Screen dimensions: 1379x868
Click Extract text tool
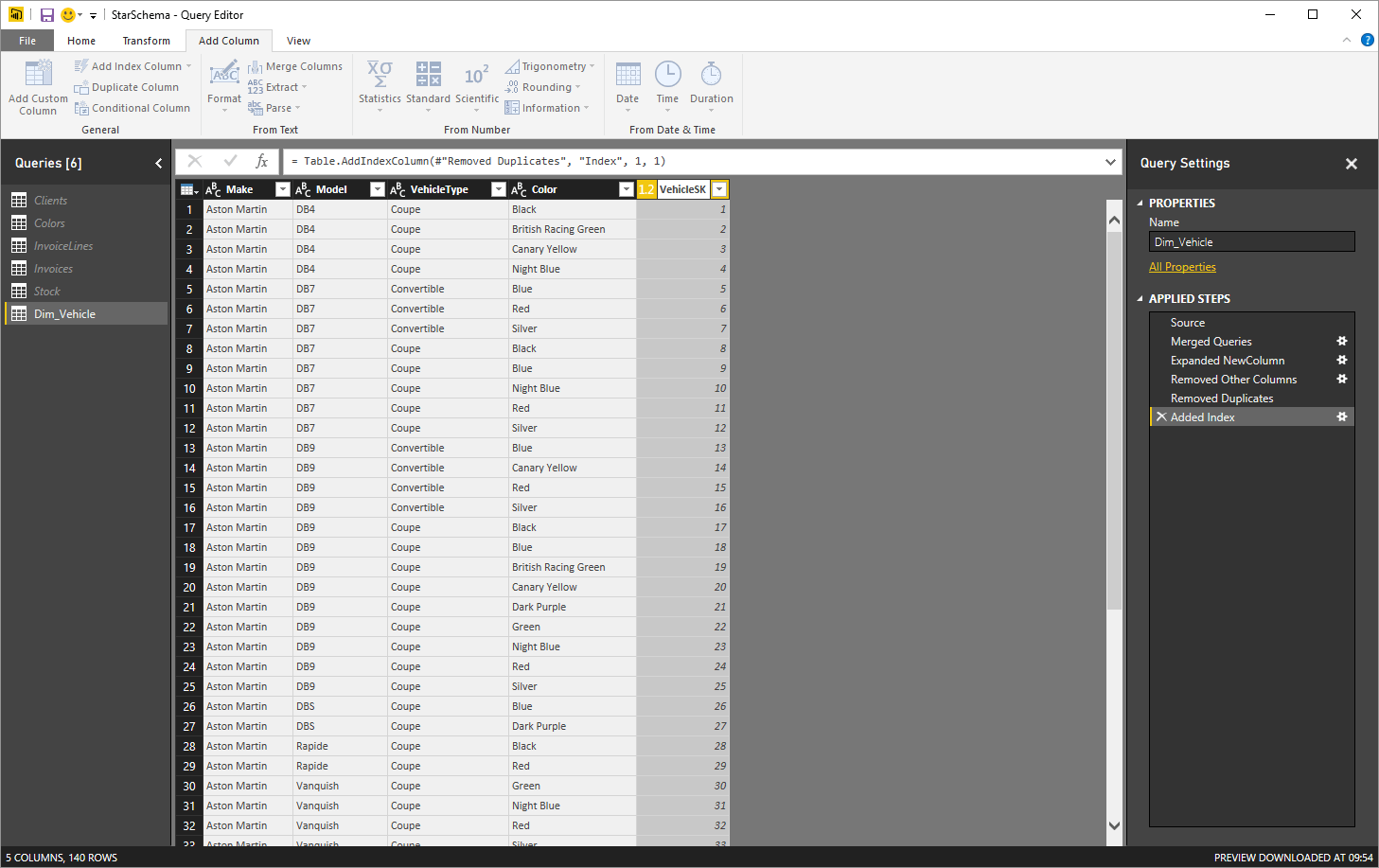pyautogui.click(x=277, y=87)
